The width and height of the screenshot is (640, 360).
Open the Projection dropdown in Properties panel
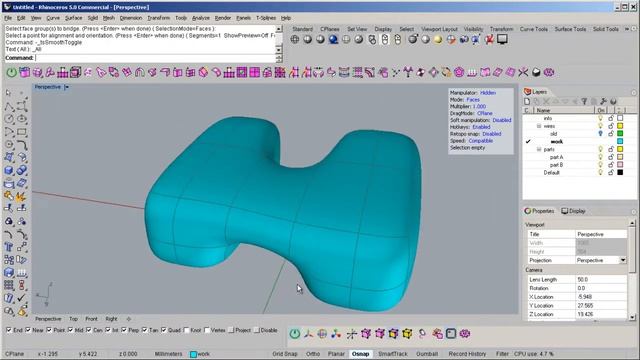point(623,260)
